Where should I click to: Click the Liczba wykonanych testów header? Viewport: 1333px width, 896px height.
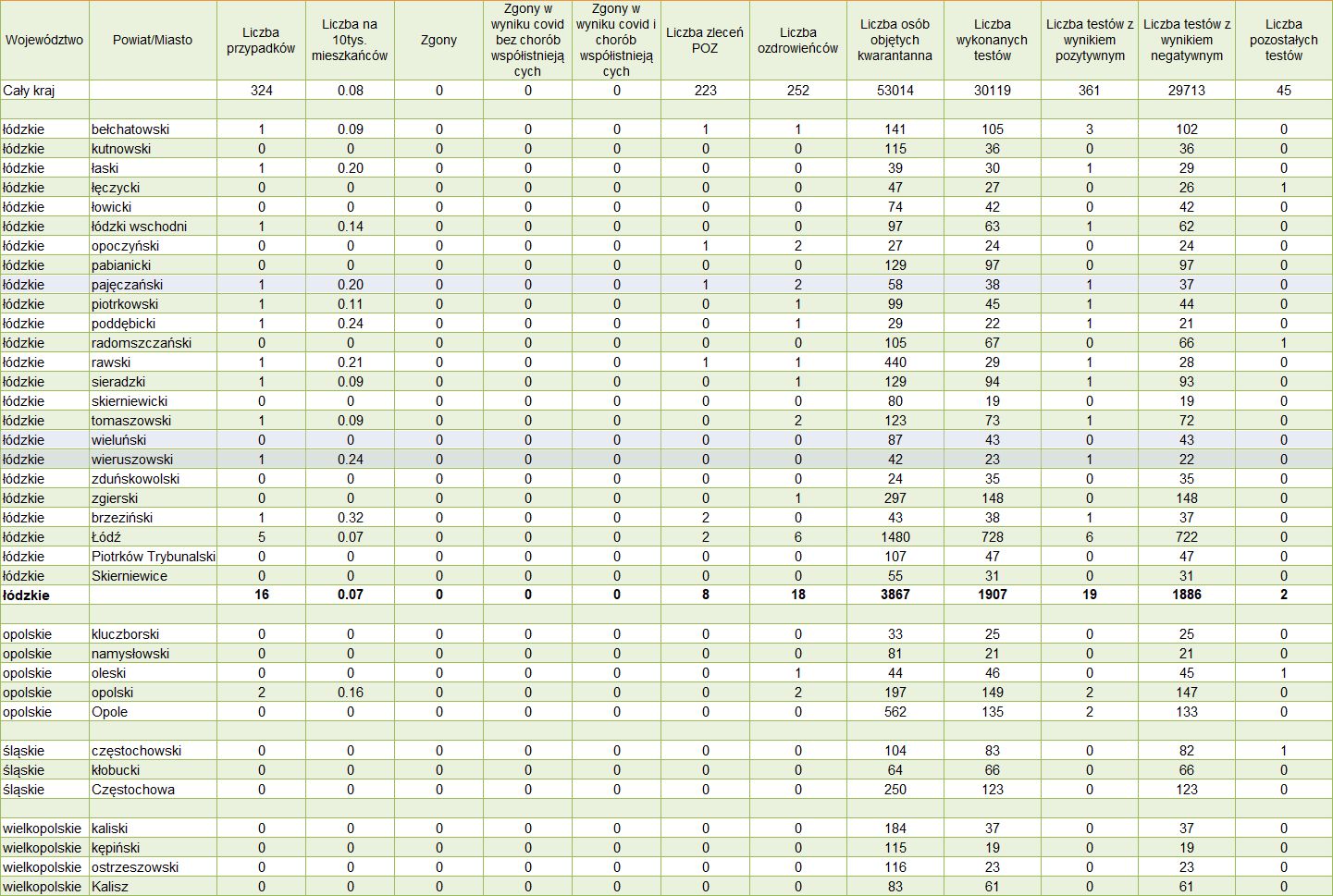[992, 40]
